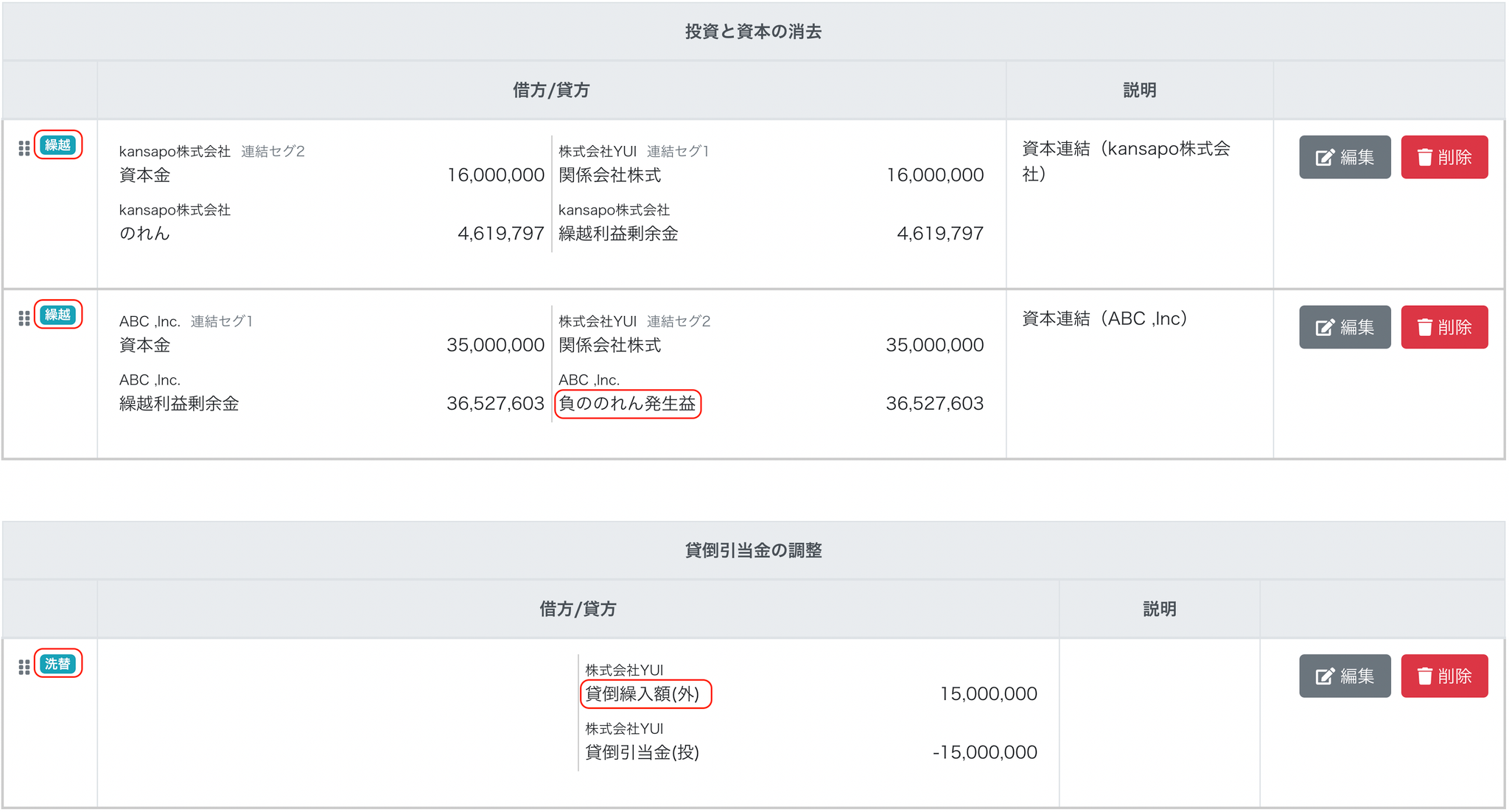Click 繰越 badge on ABC ,Inc. entry
This screenshot has height=812, width=1509.
tap(57, 315)
